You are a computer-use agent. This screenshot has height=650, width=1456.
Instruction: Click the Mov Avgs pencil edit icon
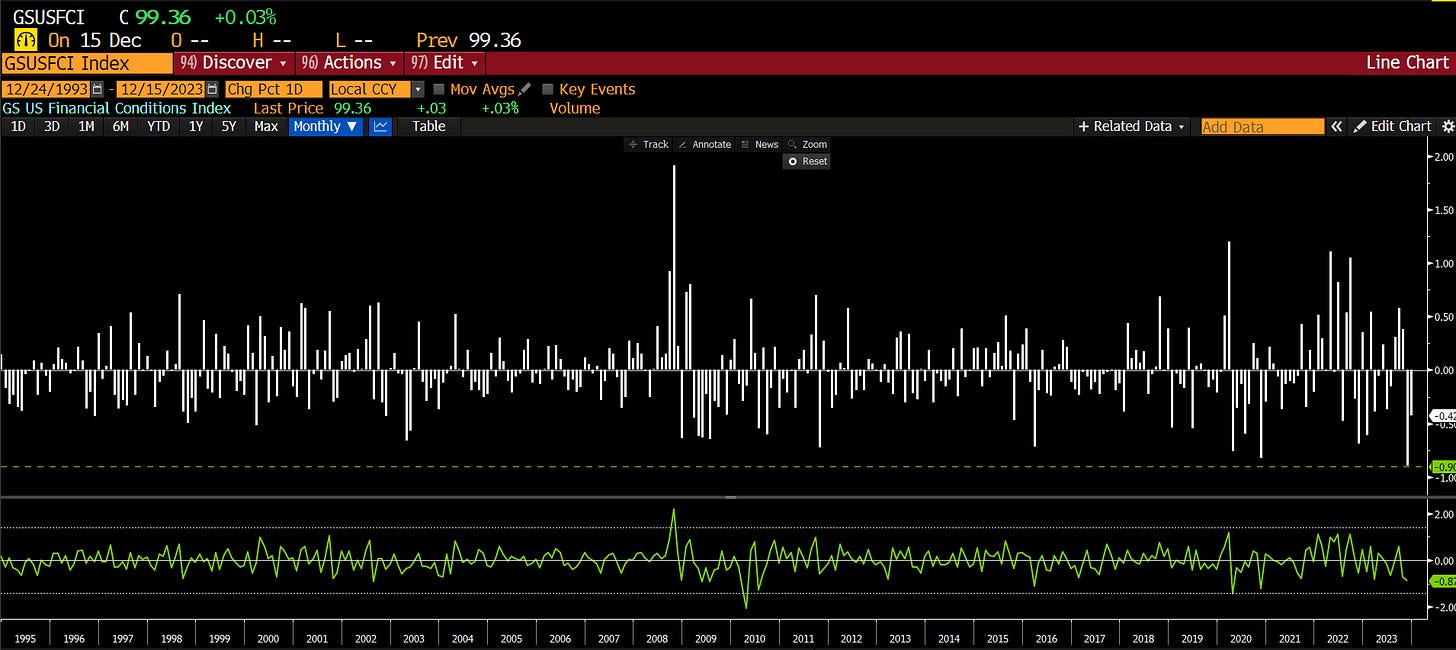click(x=525, y=89)
